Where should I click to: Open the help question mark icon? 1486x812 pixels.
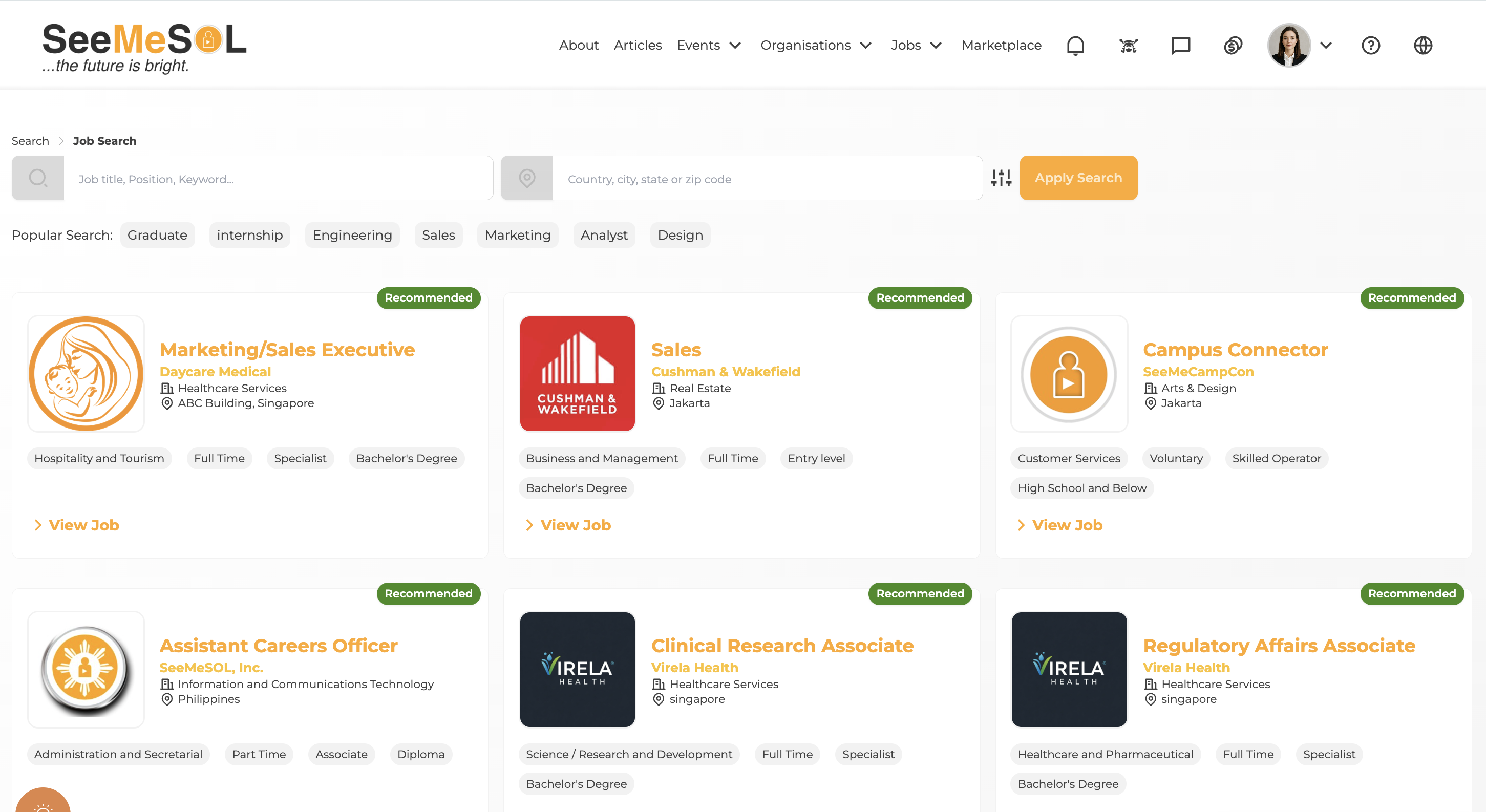(x=1371, y=45)
